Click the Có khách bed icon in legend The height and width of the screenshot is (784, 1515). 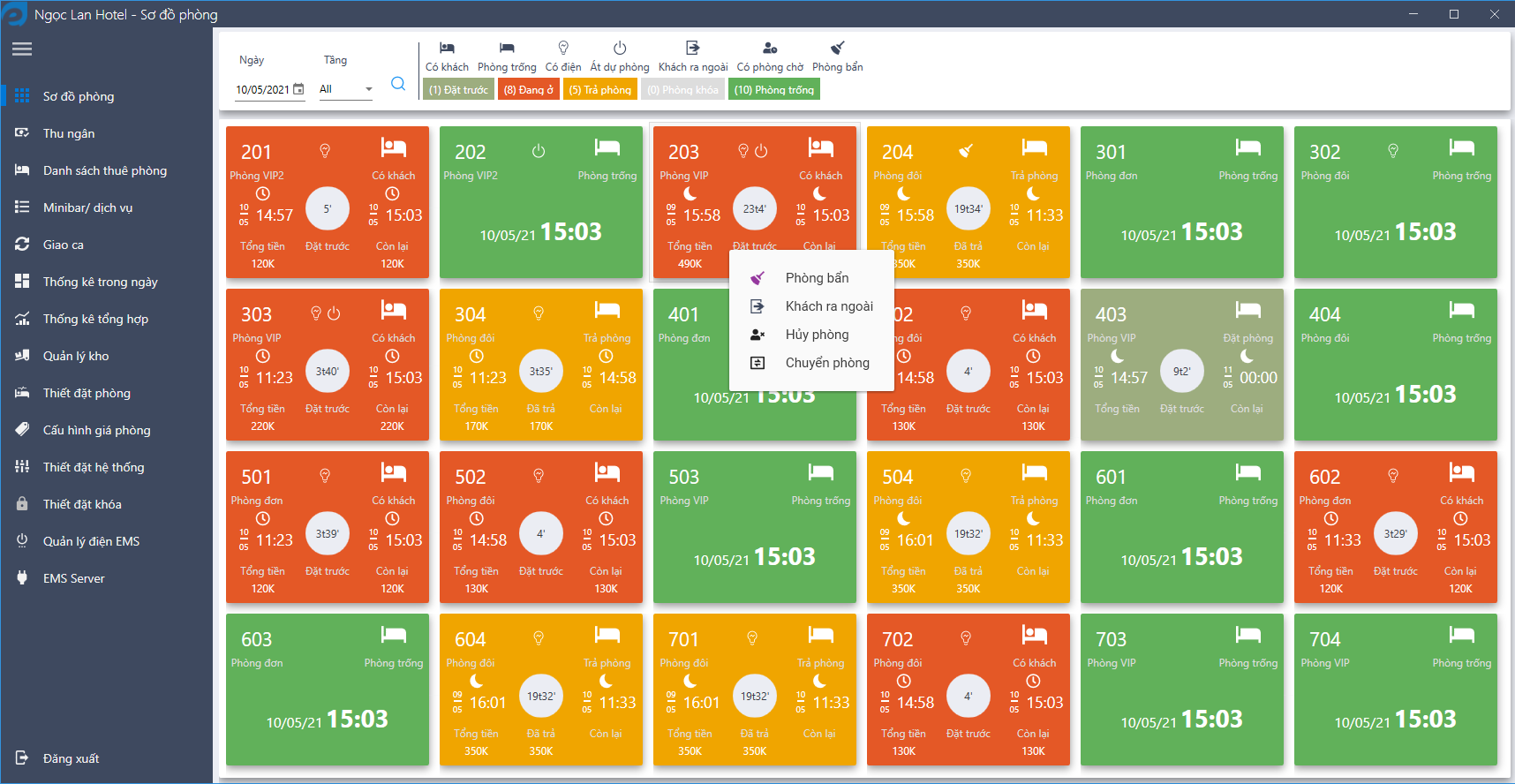click(447, 48)
